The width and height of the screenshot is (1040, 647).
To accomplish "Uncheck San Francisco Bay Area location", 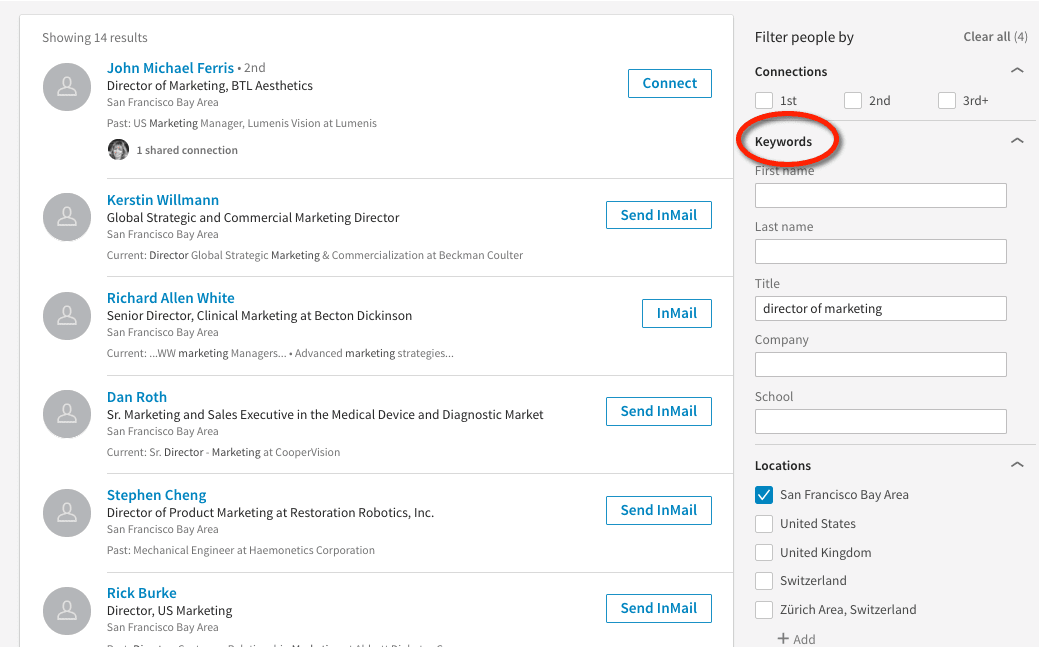I will click(x=764, y=495).
